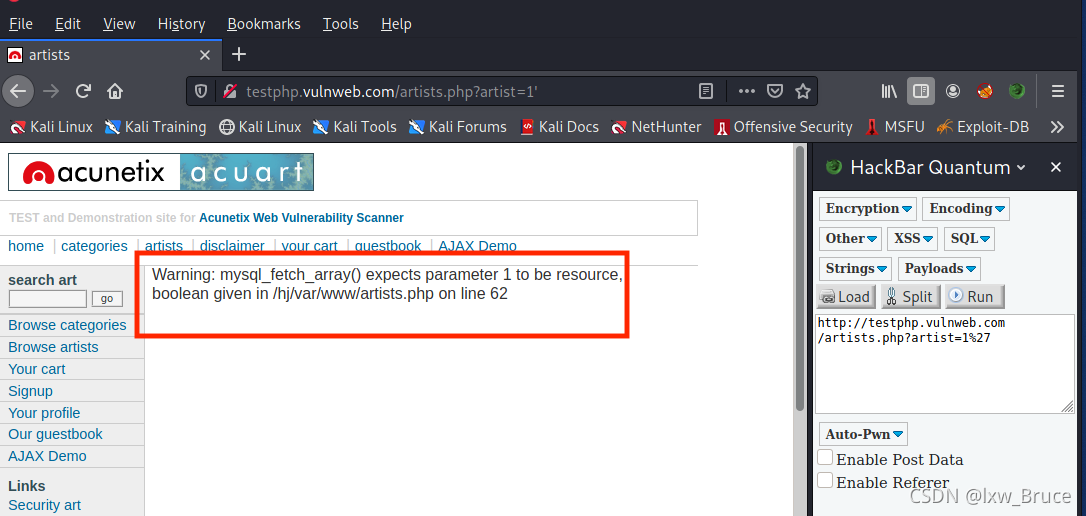Click the page vertical scrollbar
The height and width of the screenshot is (516, 1086).
pos(800,277)
